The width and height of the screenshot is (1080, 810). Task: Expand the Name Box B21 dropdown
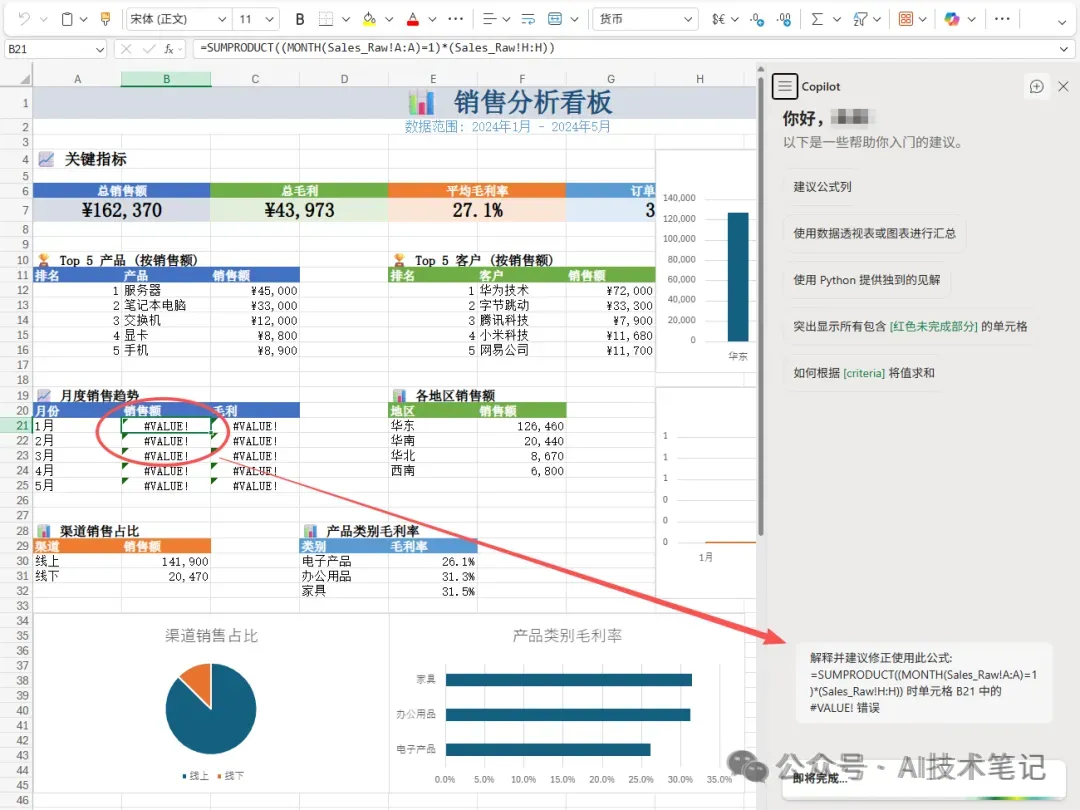100,49
